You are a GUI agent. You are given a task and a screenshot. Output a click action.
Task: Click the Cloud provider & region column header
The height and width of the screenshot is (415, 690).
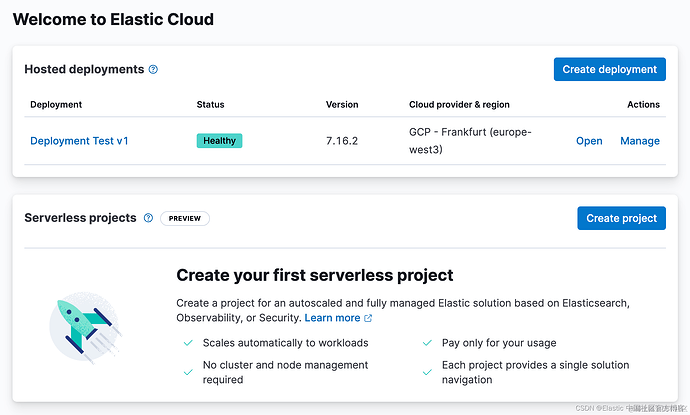[459, 104]
